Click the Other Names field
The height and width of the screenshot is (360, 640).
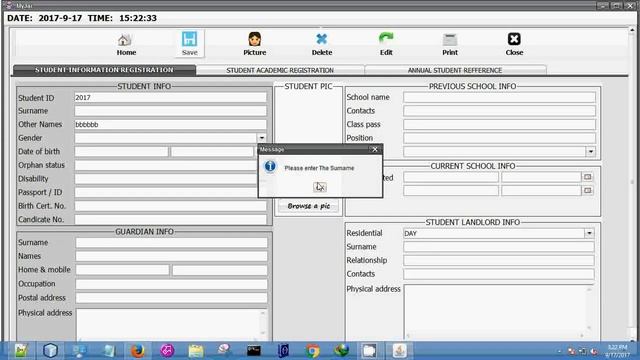(x=170, y=124)
